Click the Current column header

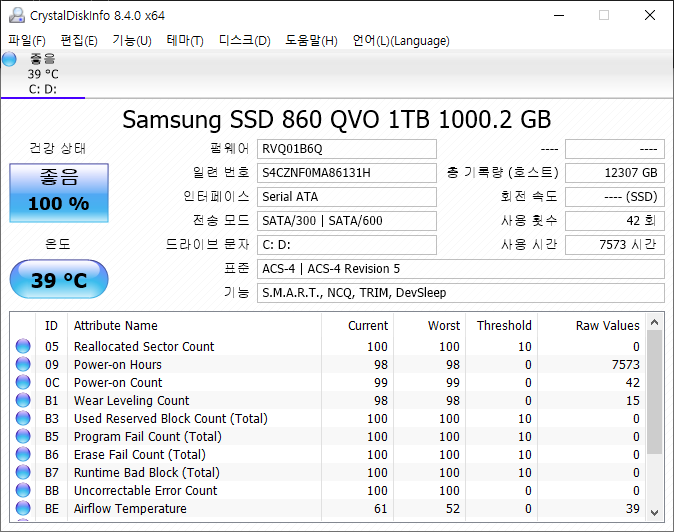(x=357, y=326)
